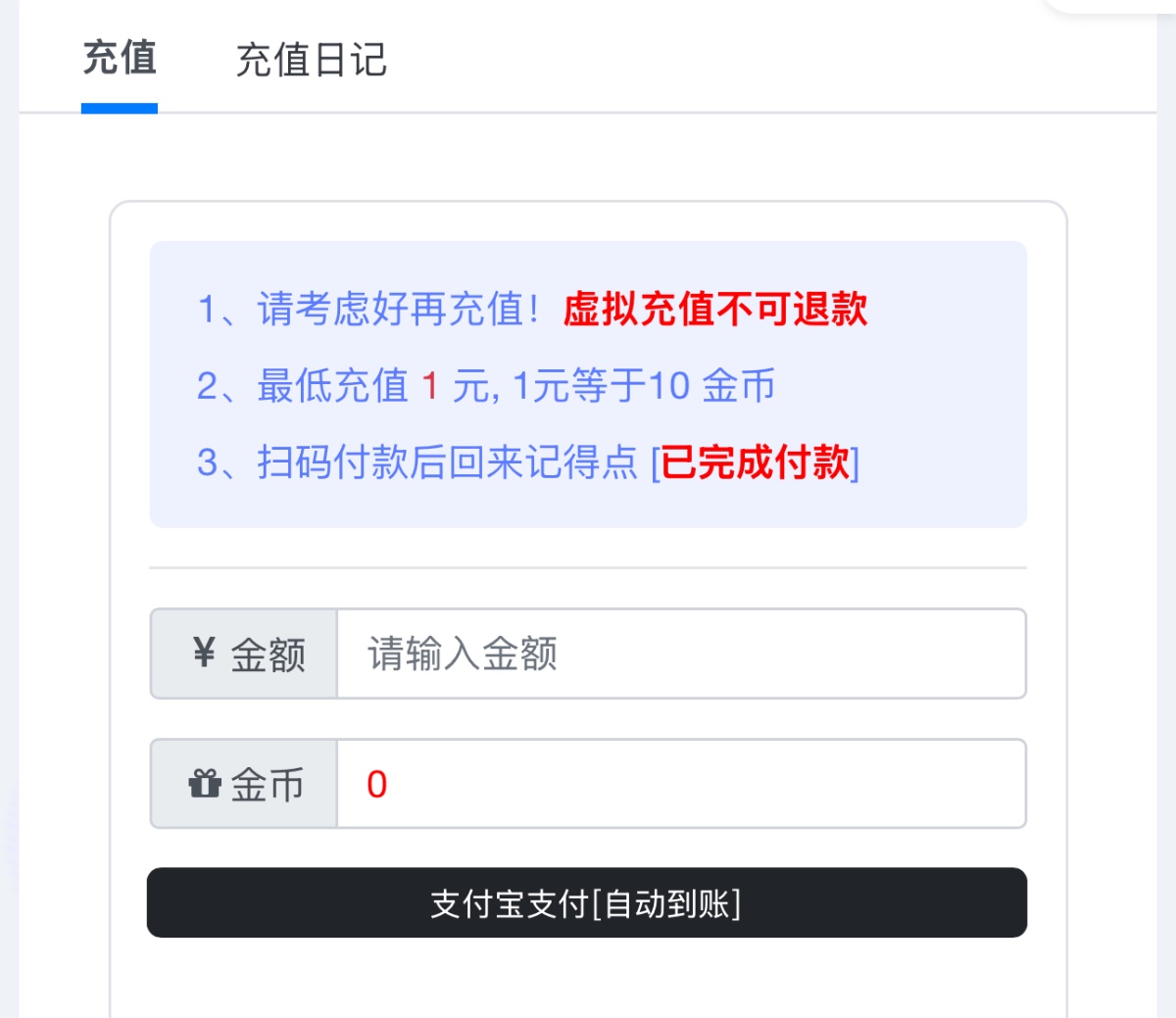This screenshot has height=1018, width=1176.
Task: Open the 充值日记 tab
Action: 311,61
